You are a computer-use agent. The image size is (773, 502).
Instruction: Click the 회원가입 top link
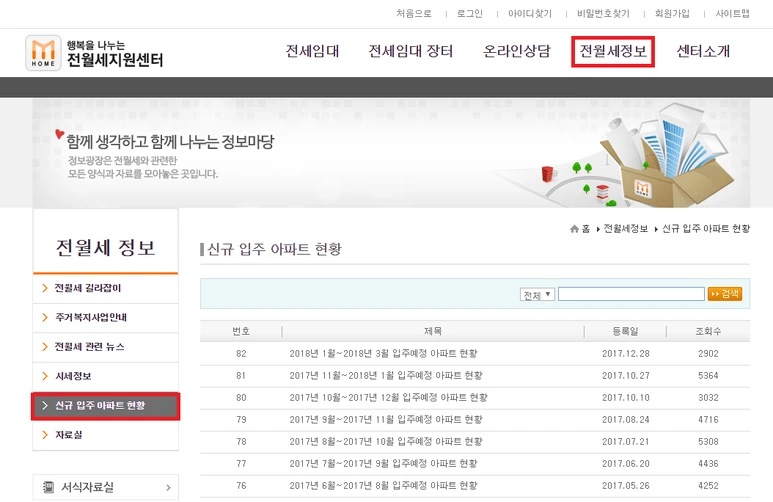pyautogui.click(x=672, y=14)
